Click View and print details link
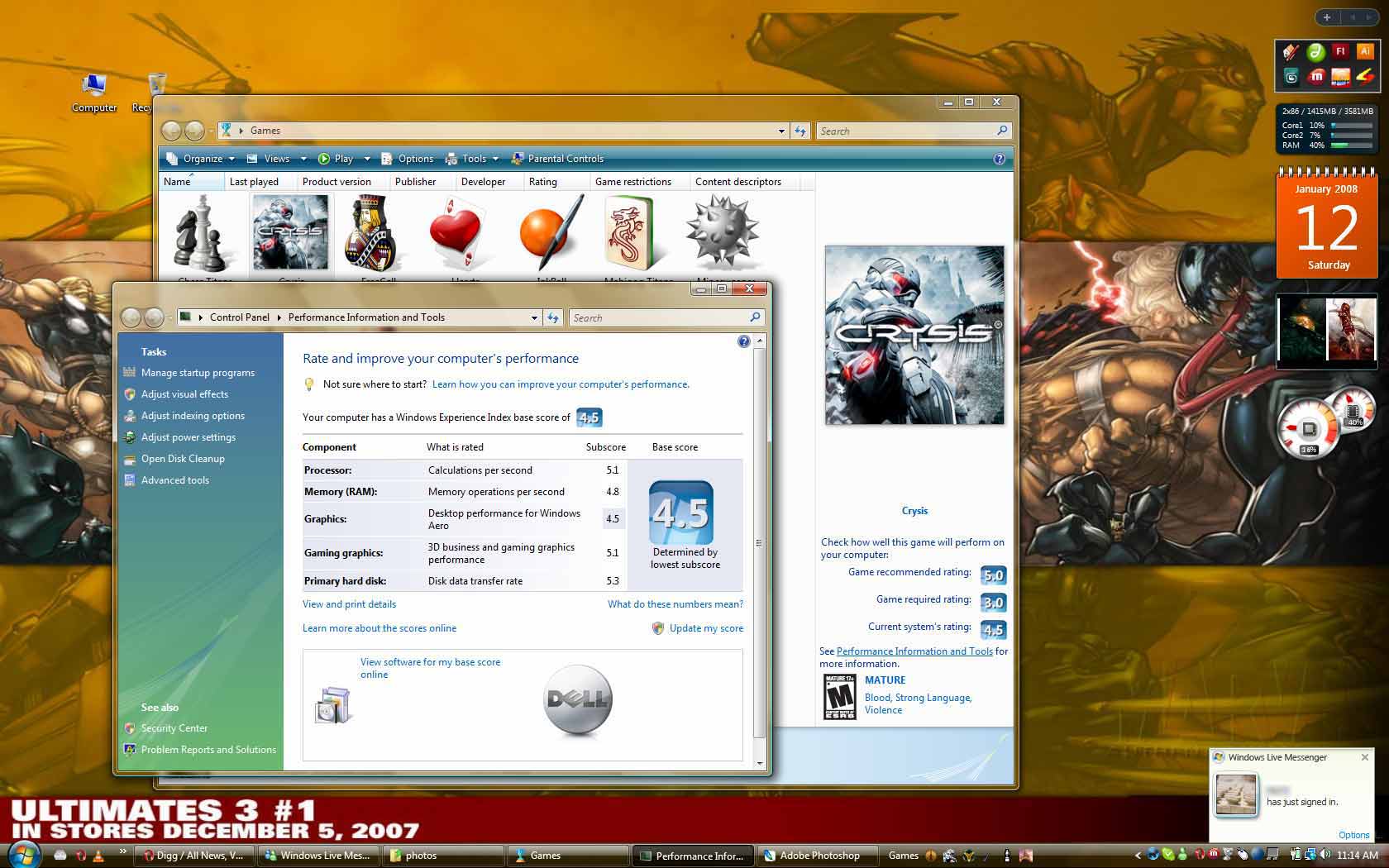1389x868 pixels. click(349, 604)
